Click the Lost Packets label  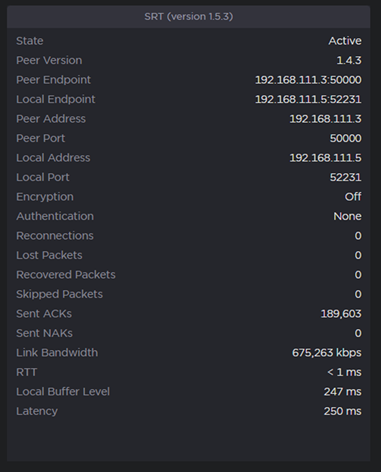49,255
